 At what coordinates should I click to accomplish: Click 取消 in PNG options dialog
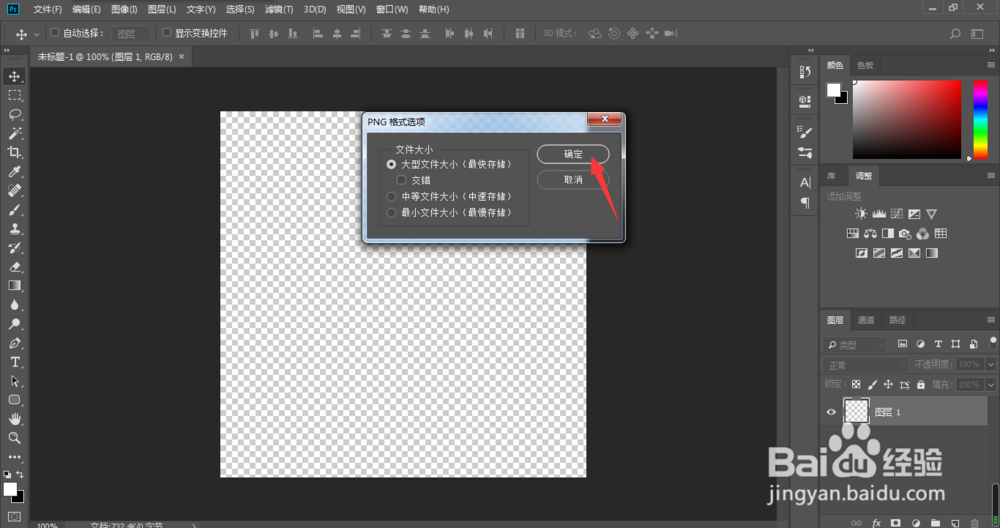pos(573,180)
